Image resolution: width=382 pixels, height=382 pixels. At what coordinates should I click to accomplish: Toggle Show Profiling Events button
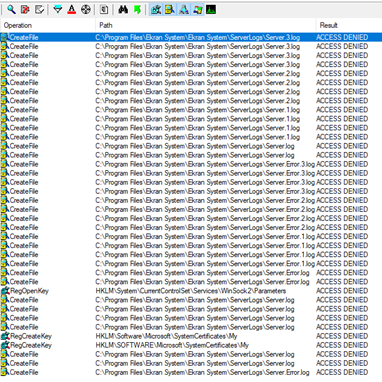click(211, 10)
